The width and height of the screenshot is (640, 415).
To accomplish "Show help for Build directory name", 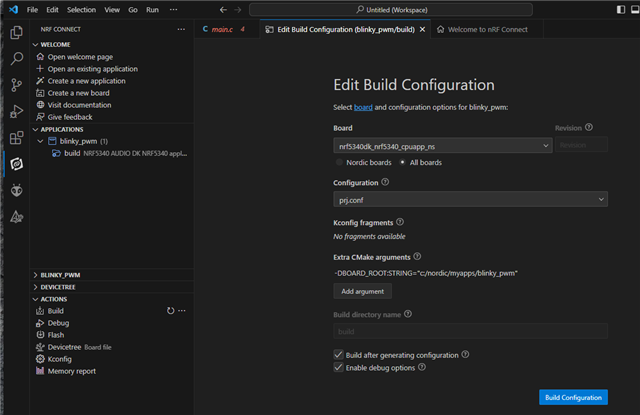I will pos(408,314).
